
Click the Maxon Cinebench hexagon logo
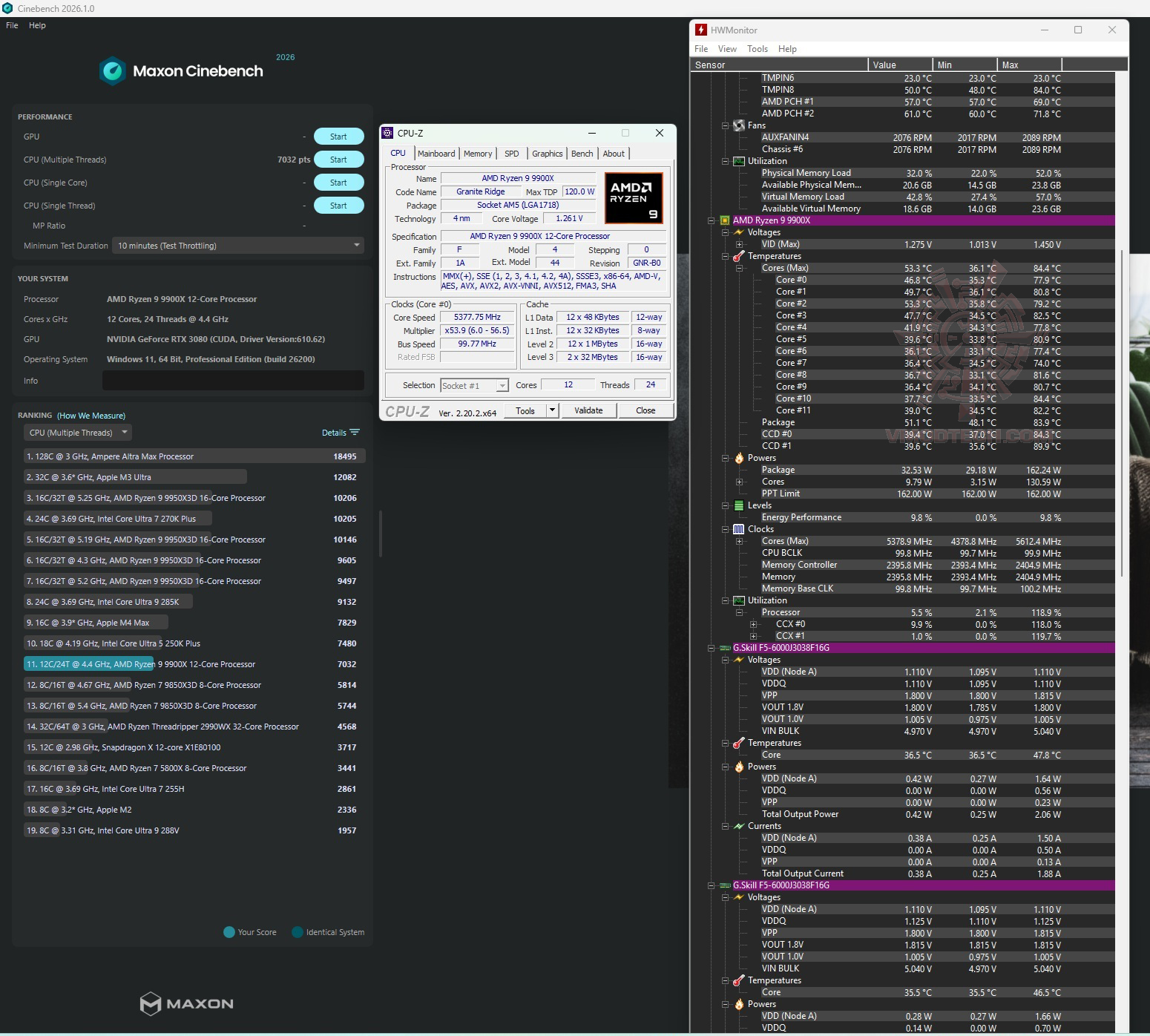(113, 71)
